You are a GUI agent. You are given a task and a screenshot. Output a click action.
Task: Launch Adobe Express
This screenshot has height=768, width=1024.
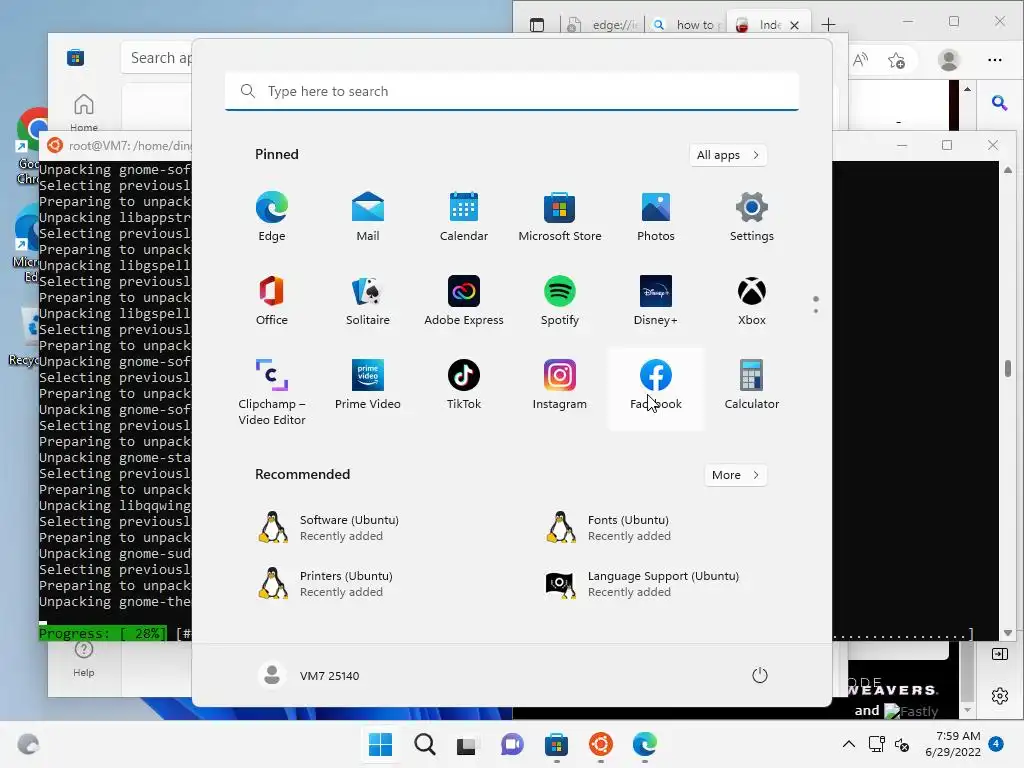click(x=464, y=300)
